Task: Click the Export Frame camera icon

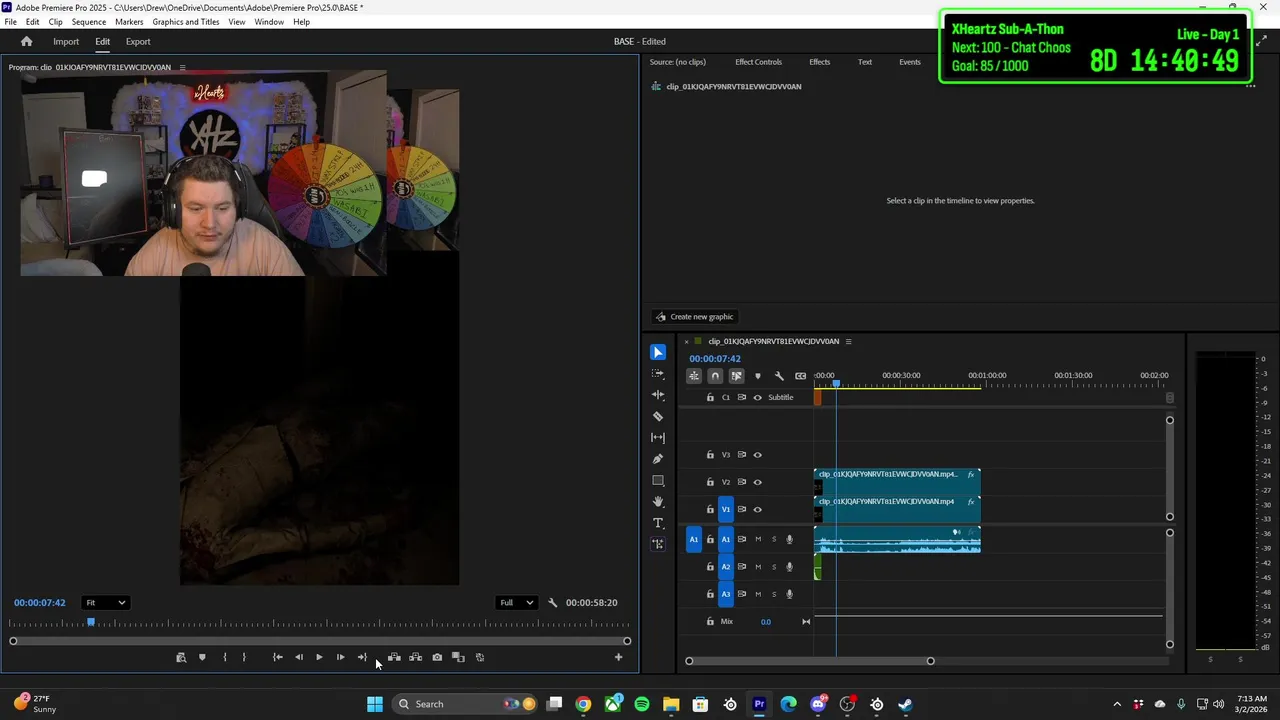Action: pos(437,657)
